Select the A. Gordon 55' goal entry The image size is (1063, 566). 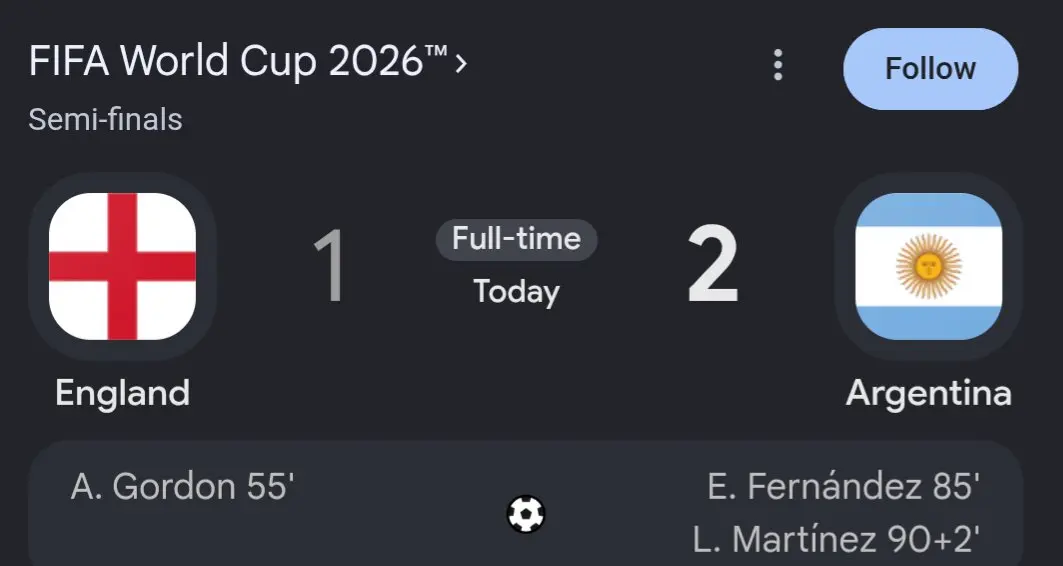tap(182, 487)
